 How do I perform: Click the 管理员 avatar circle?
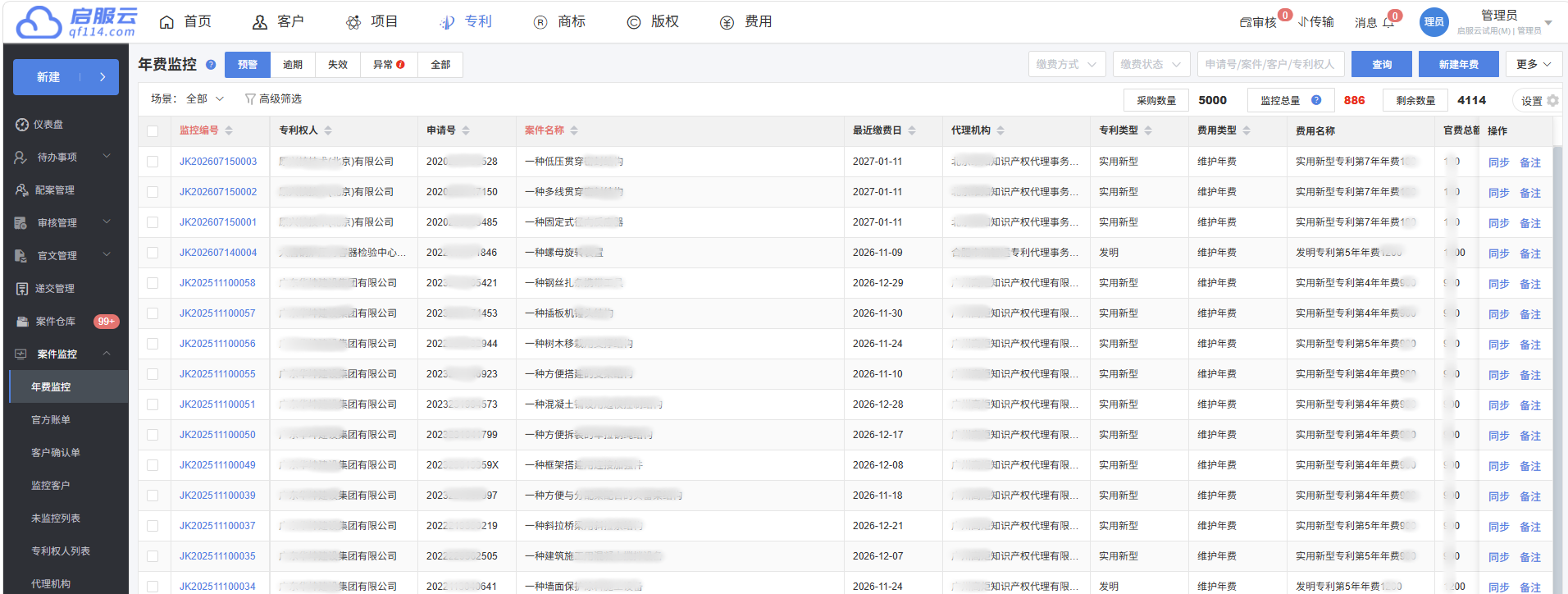click(1434, 22)
